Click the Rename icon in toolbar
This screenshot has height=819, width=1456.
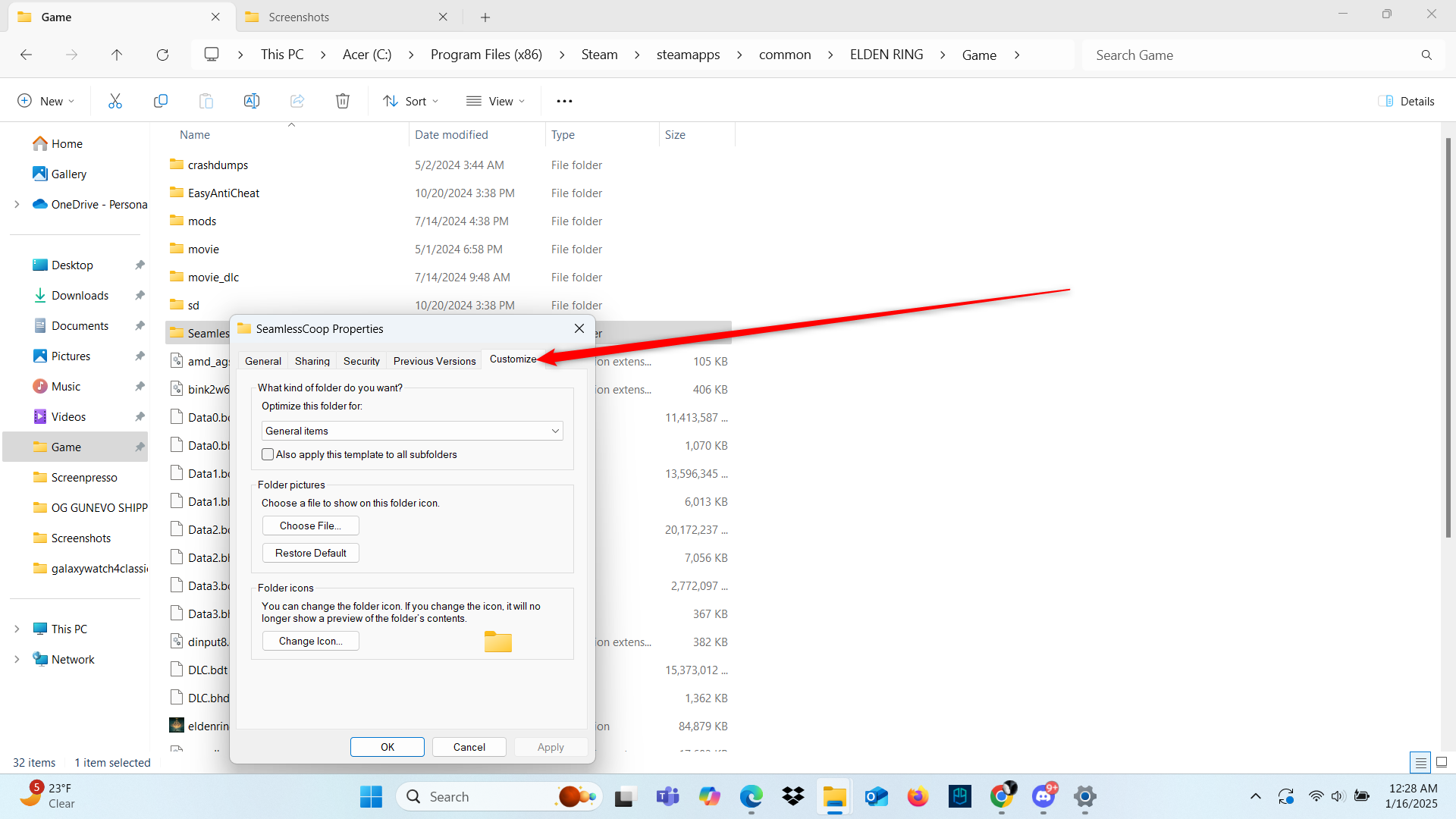252,101
